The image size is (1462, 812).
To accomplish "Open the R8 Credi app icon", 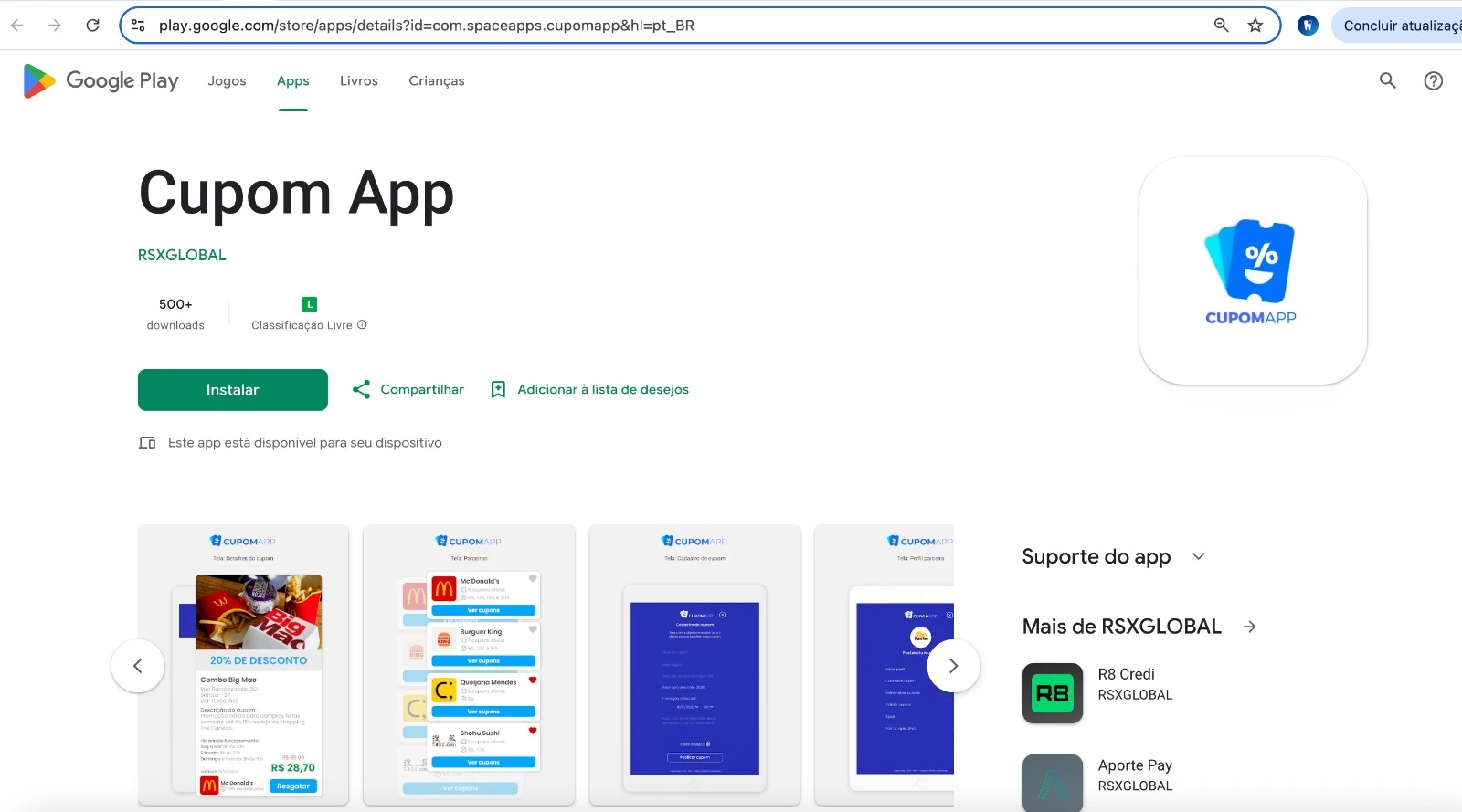I will coord(1053,693).
